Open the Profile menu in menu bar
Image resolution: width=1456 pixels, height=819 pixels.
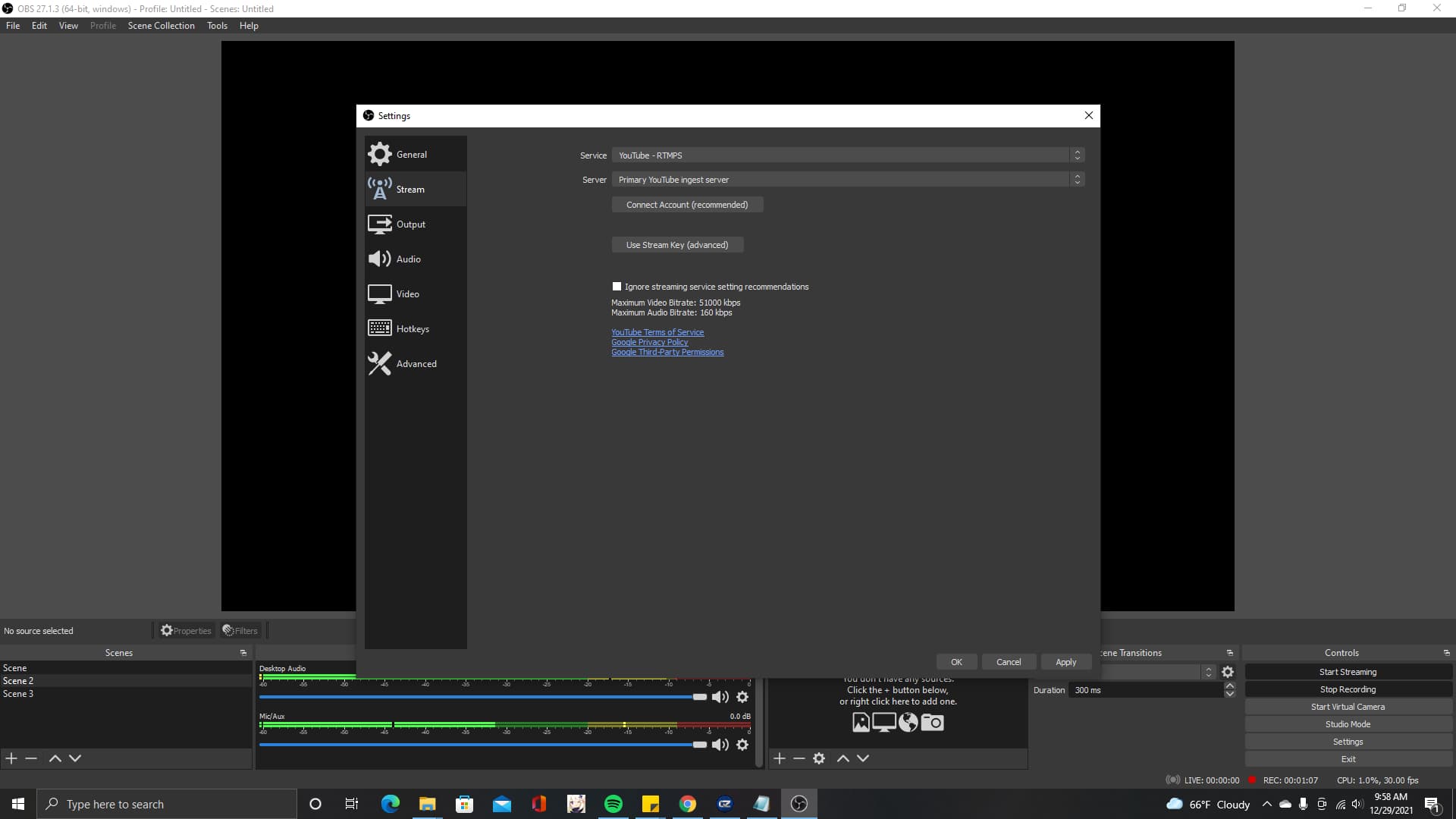pos(103,25)
